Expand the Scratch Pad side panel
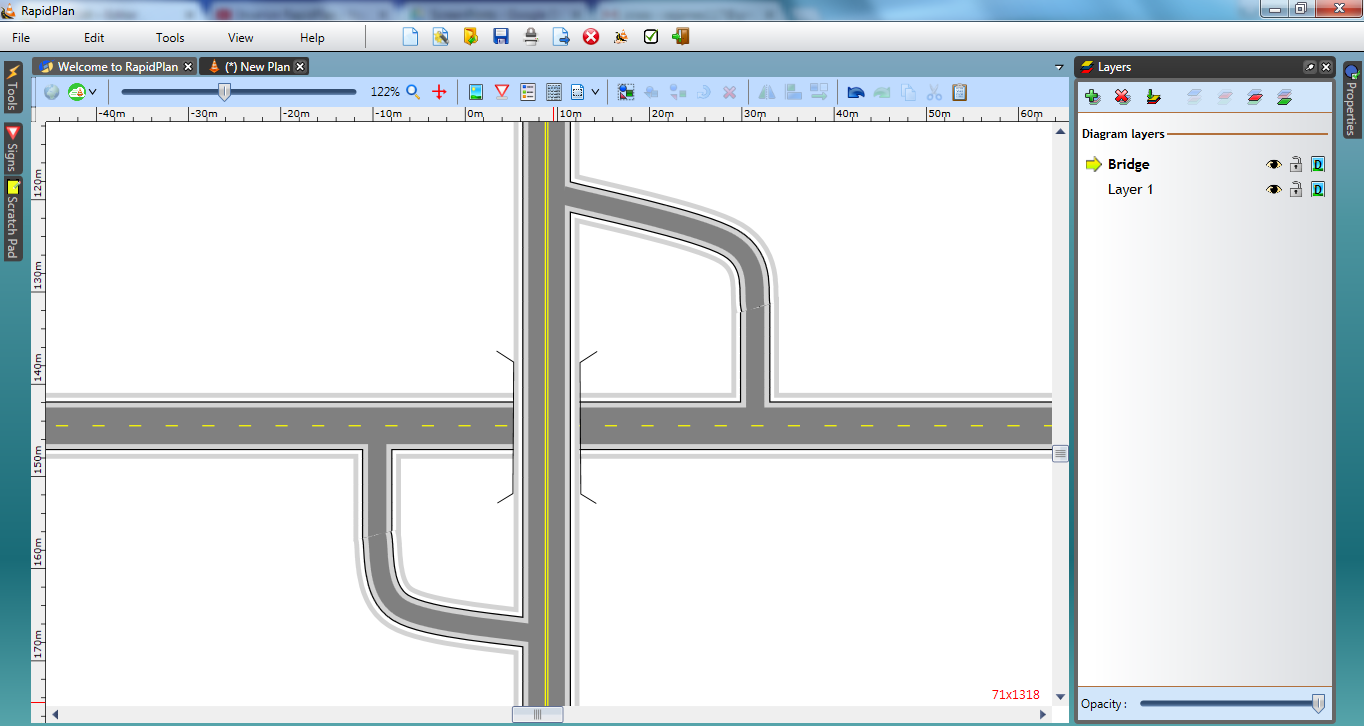 [x=12, y=219]
